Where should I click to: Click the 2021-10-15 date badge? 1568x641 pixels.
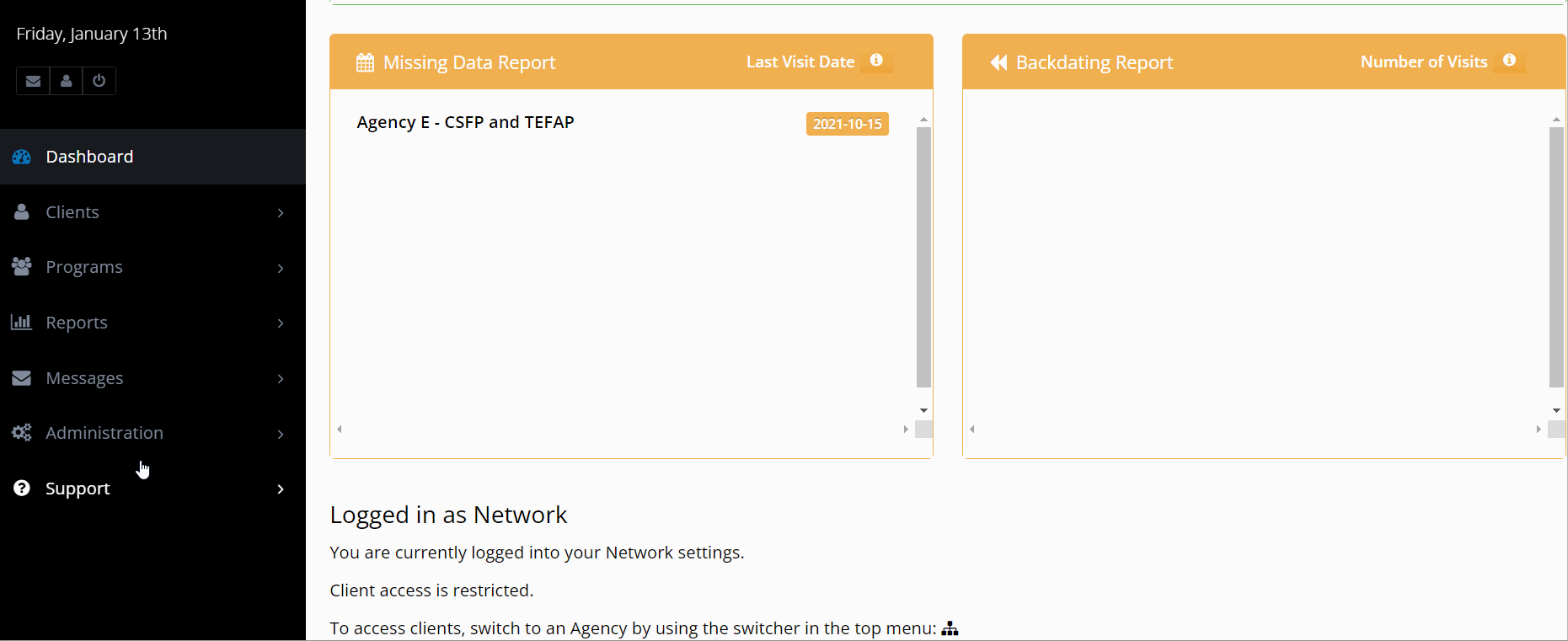(847, 124)
